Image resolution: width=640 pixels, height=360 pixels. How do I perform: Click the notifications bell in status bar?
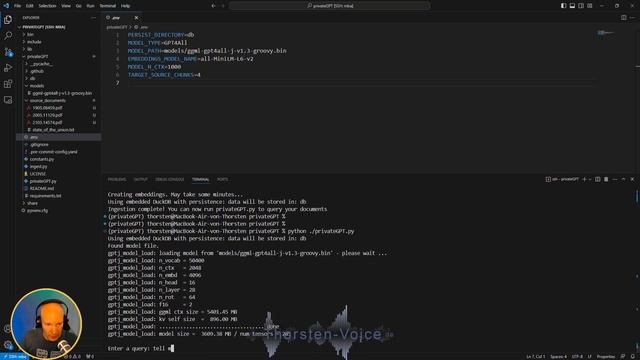(632, 357)
